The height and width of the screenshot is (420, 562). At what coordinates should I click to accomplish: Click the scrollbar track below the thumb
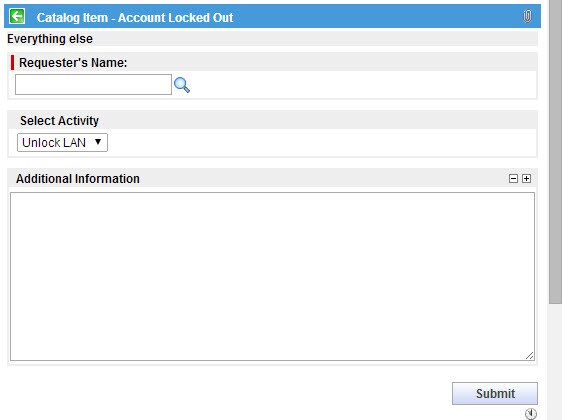555,362
